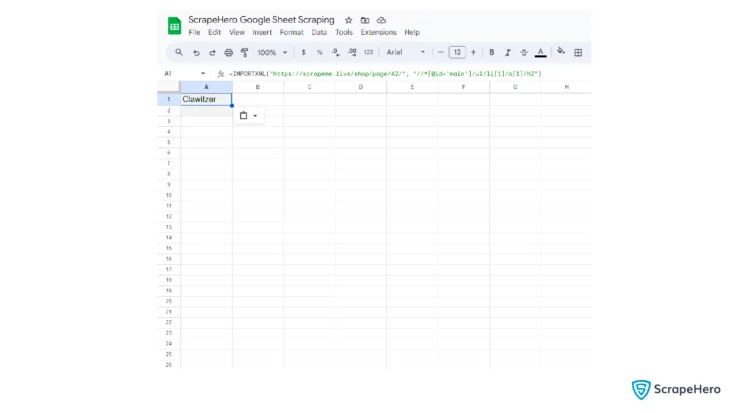This screenshot has width=744, height=413.
Task: Open the Edit menu
Action: tap(214, 32)
